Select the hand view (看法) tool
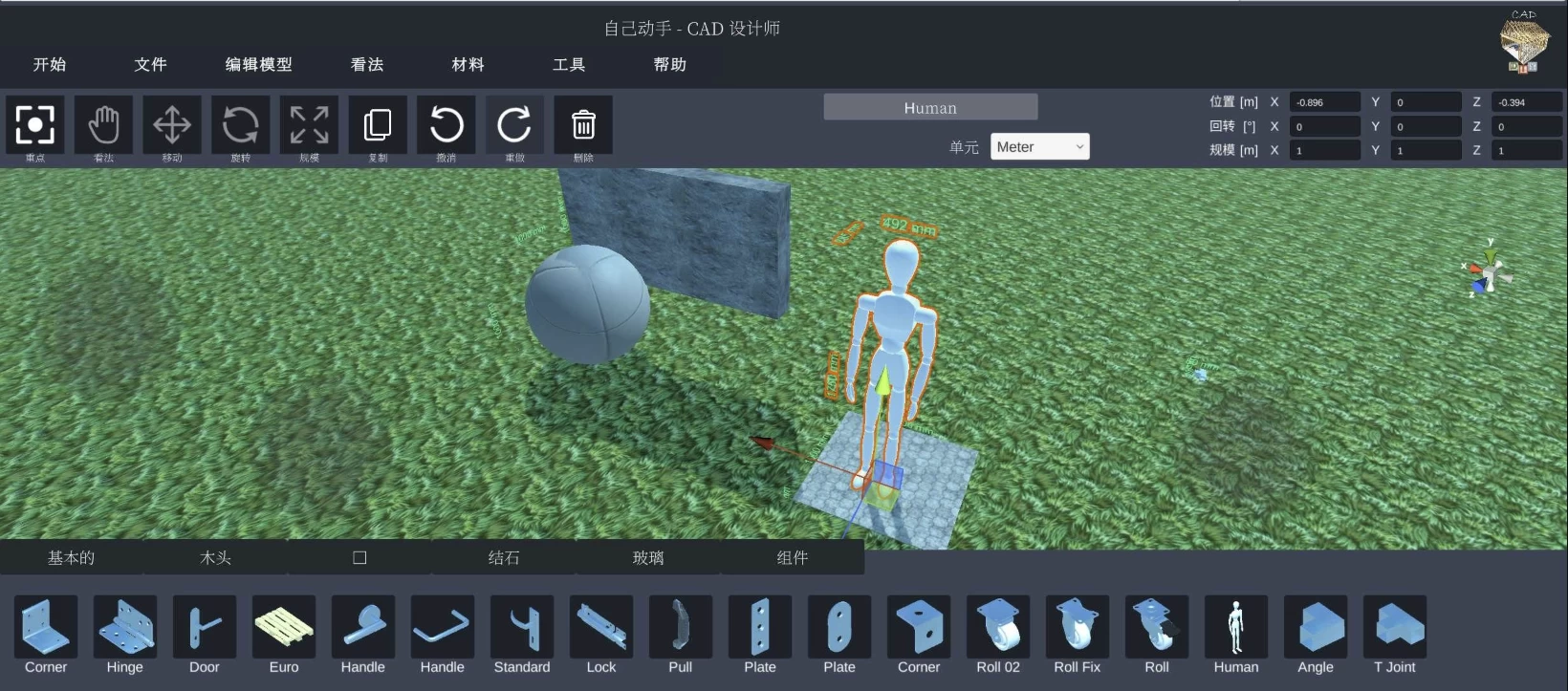The image size is (1568, 691). [x=103, y=125]
